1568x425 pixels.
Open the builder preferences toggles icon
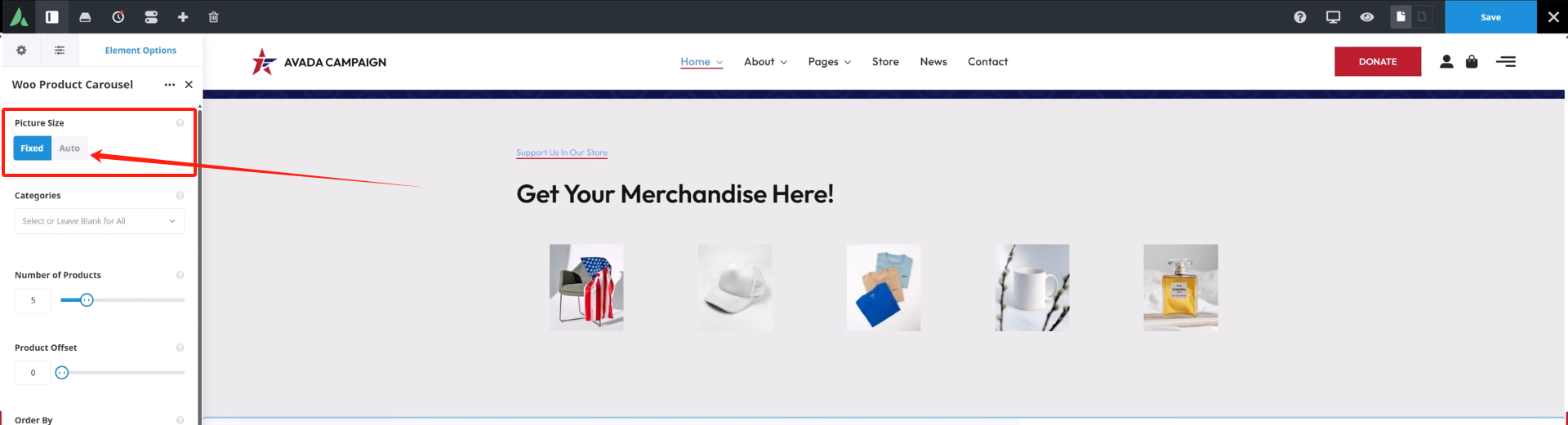click(151, 17)
